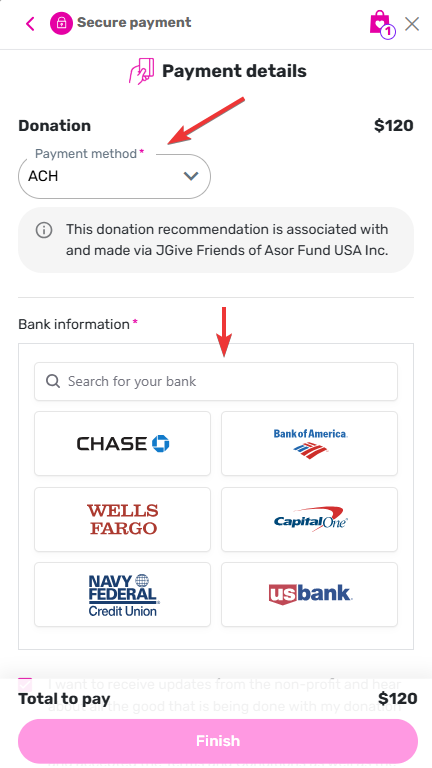This screenshot has height=768, width=432.
Task: Click the magnifier icon in bank search
Action: coord(53,381)
